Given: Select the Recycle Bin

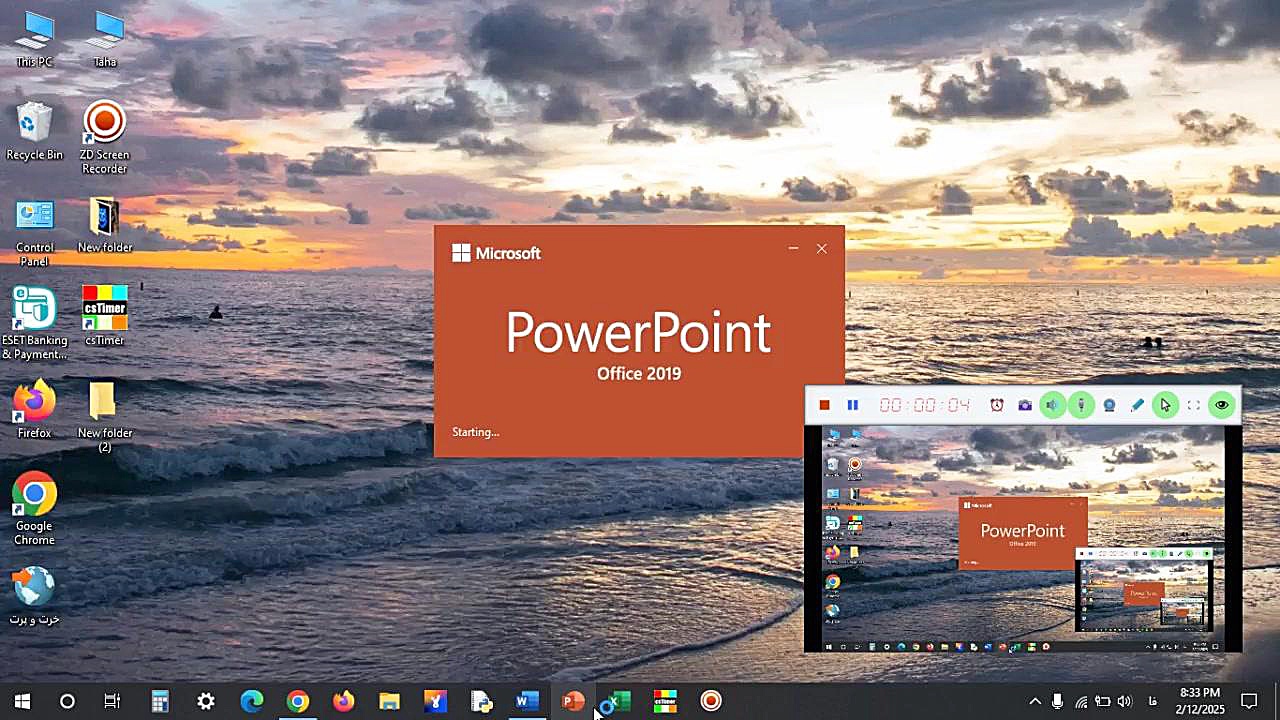Looking at the screenshot, I should pos(34,131).
